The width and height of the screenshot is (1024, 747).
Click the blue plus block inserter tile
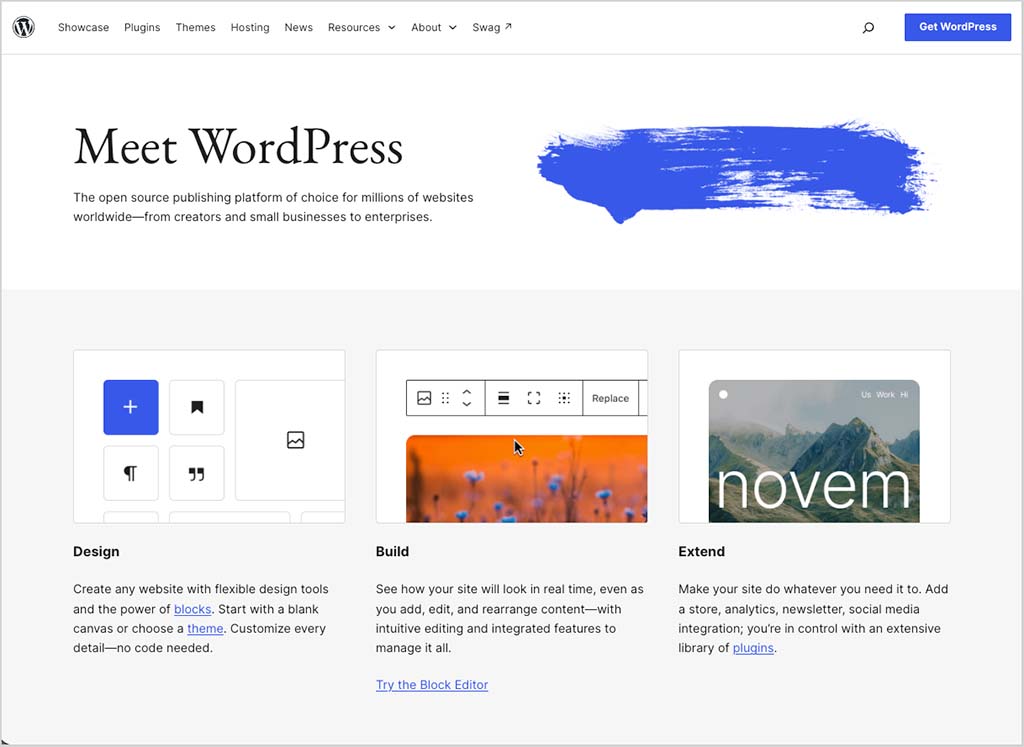131,407
